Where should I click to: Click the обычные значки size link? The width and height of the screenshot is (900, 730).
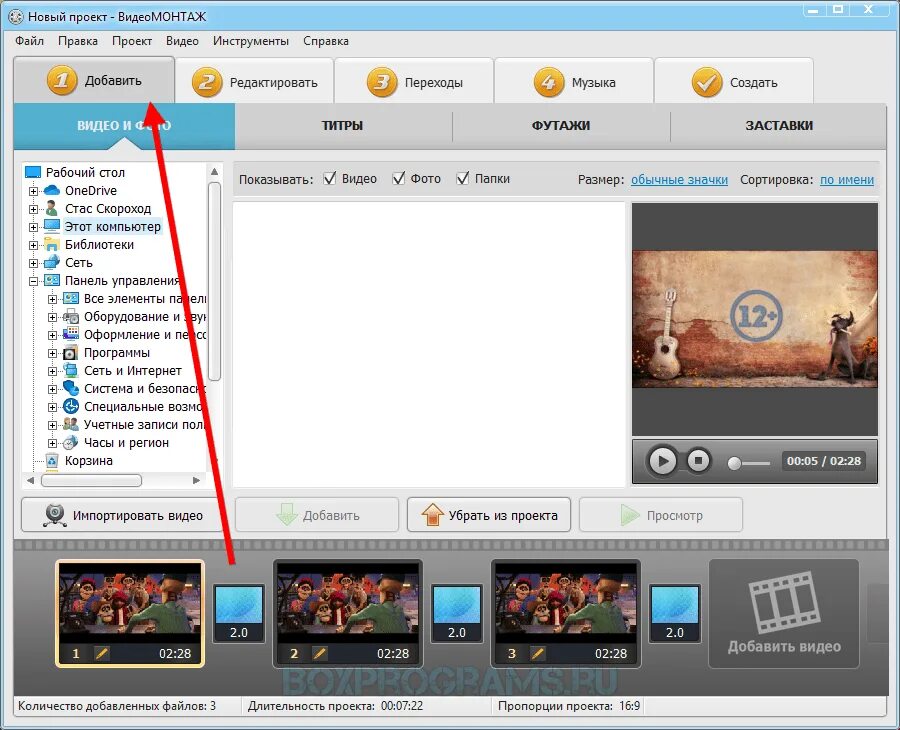[679, 180]
